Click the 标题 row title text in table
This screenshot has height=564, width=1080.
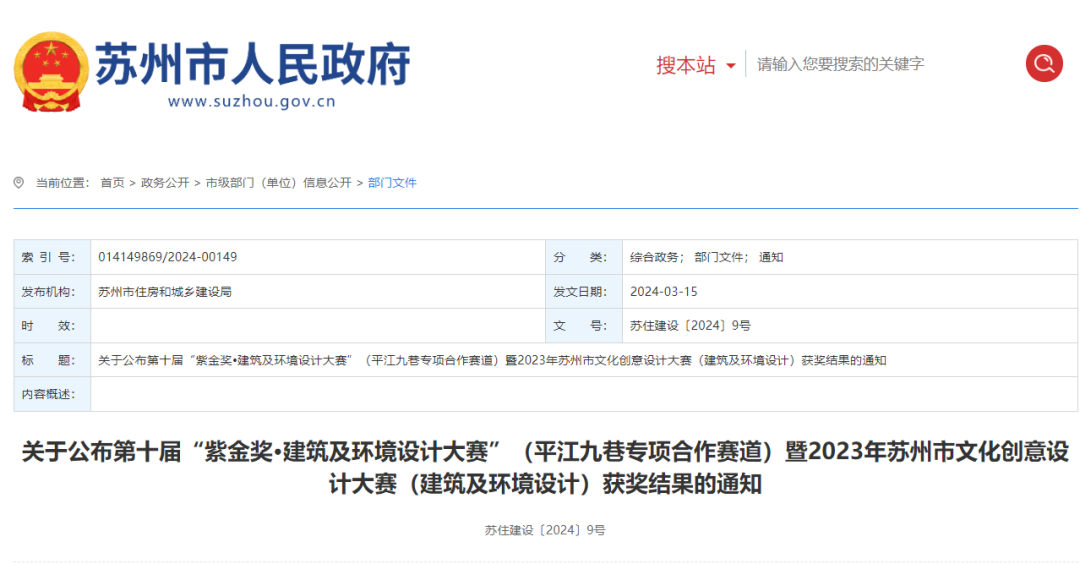tap(492, 360)
